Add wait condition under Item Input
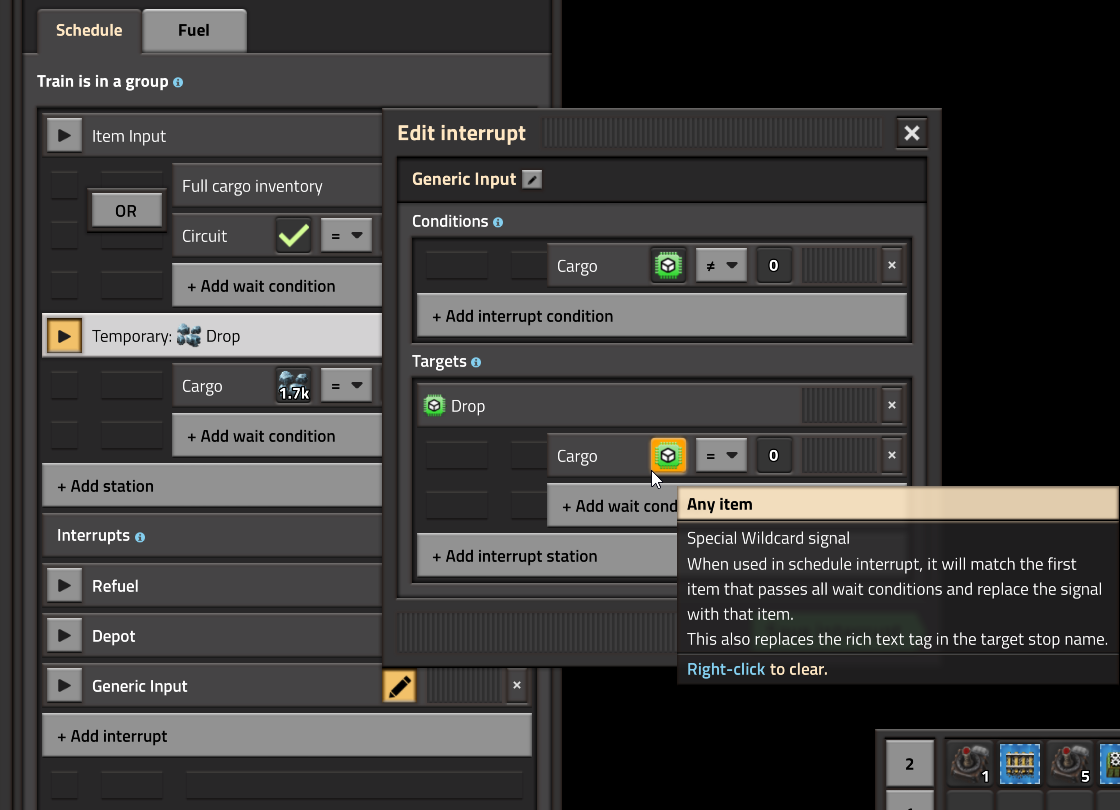The width and height of the screenshot is (1120, 810). coord(277,286)
